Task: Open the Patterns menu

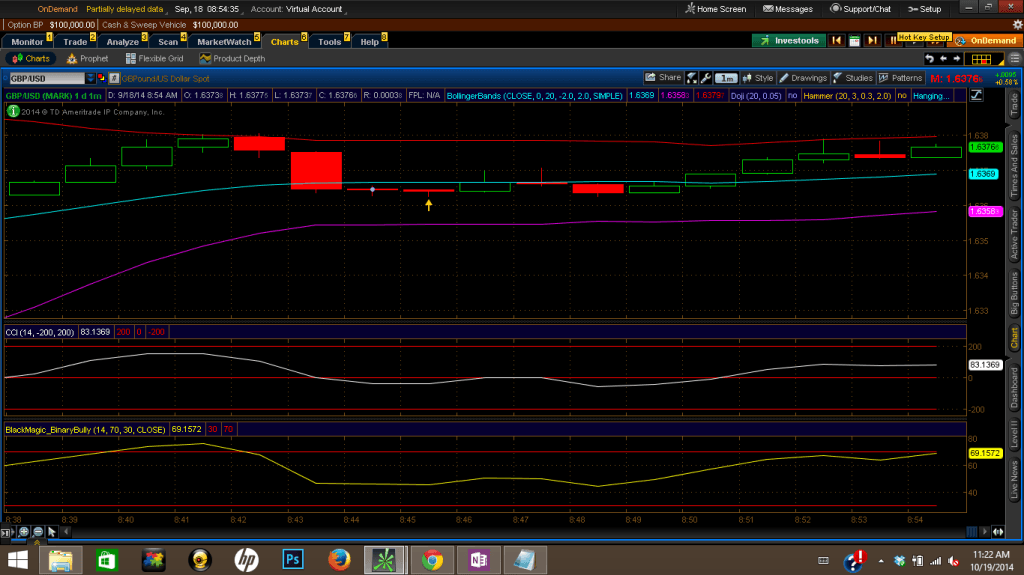Action: (x=901, y=78)
